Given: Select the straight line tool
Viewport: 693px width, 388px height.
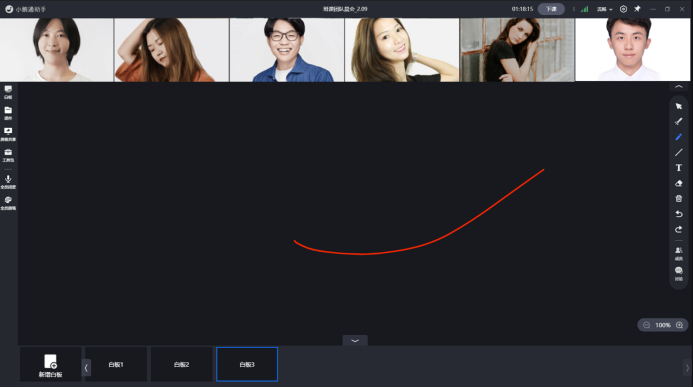Looking at the screenshot, I should coord(678,152).
